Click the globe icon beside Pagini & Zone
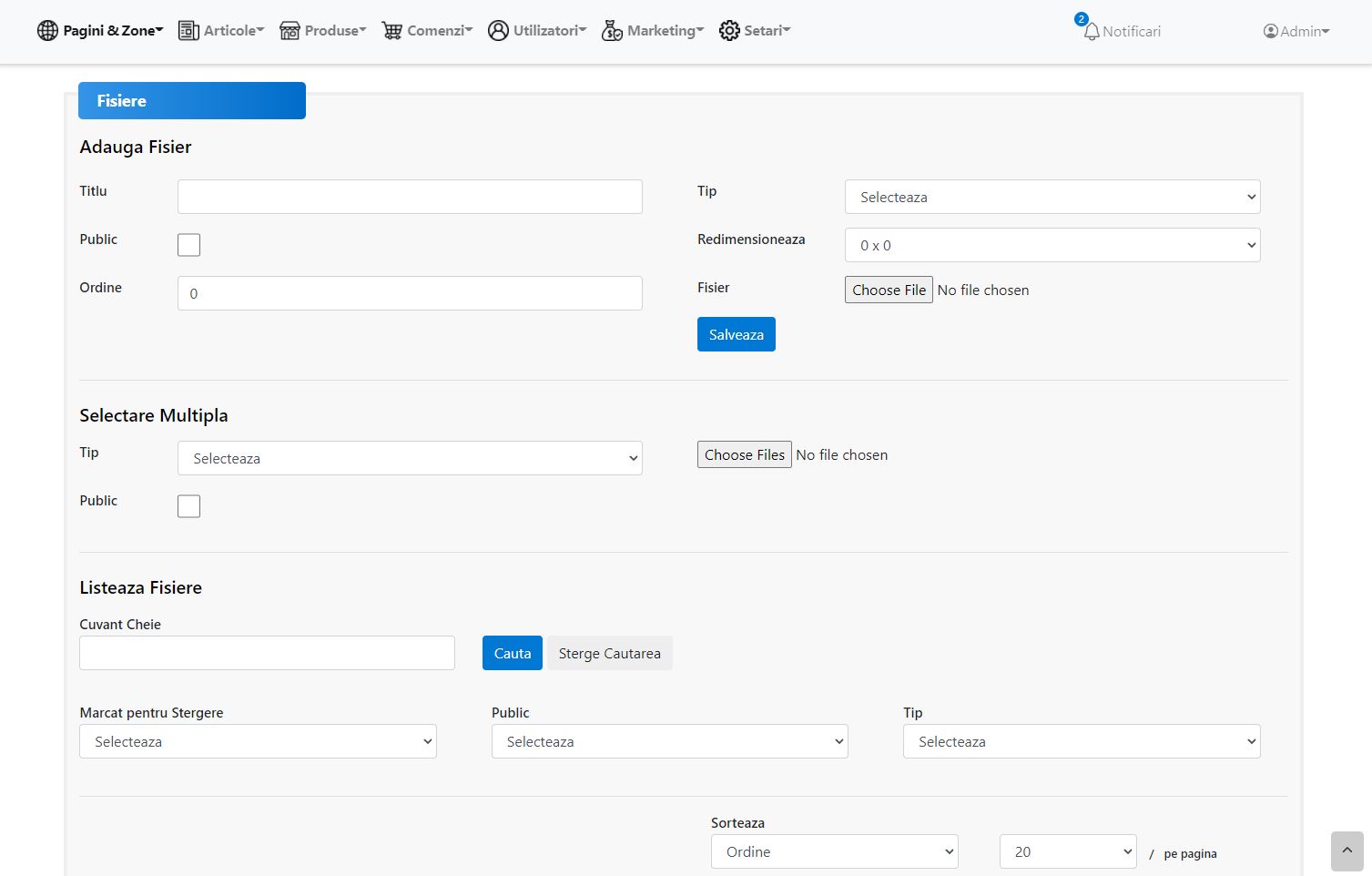 [47, 31]
